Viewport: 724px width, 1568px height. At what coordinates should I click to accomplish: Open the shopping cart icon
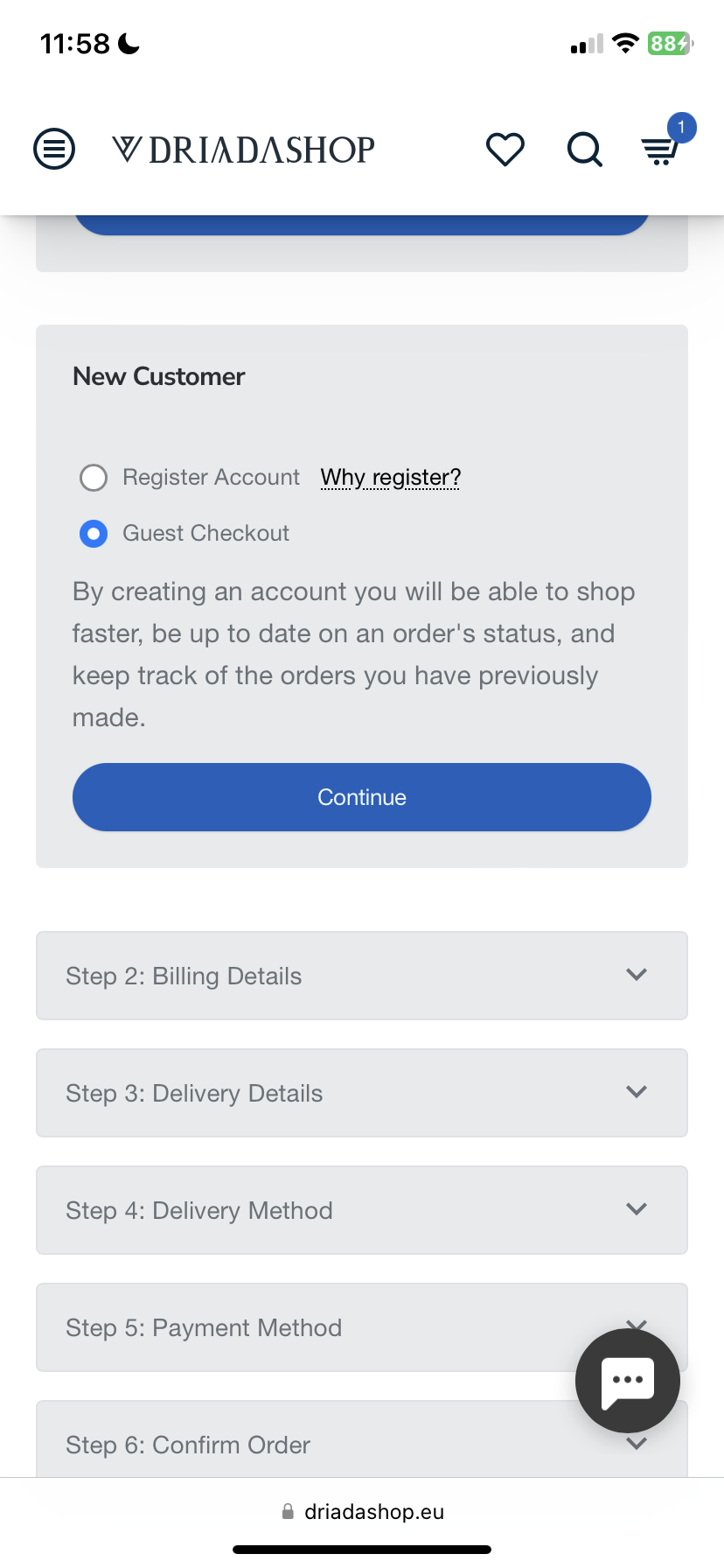(659, 152)
